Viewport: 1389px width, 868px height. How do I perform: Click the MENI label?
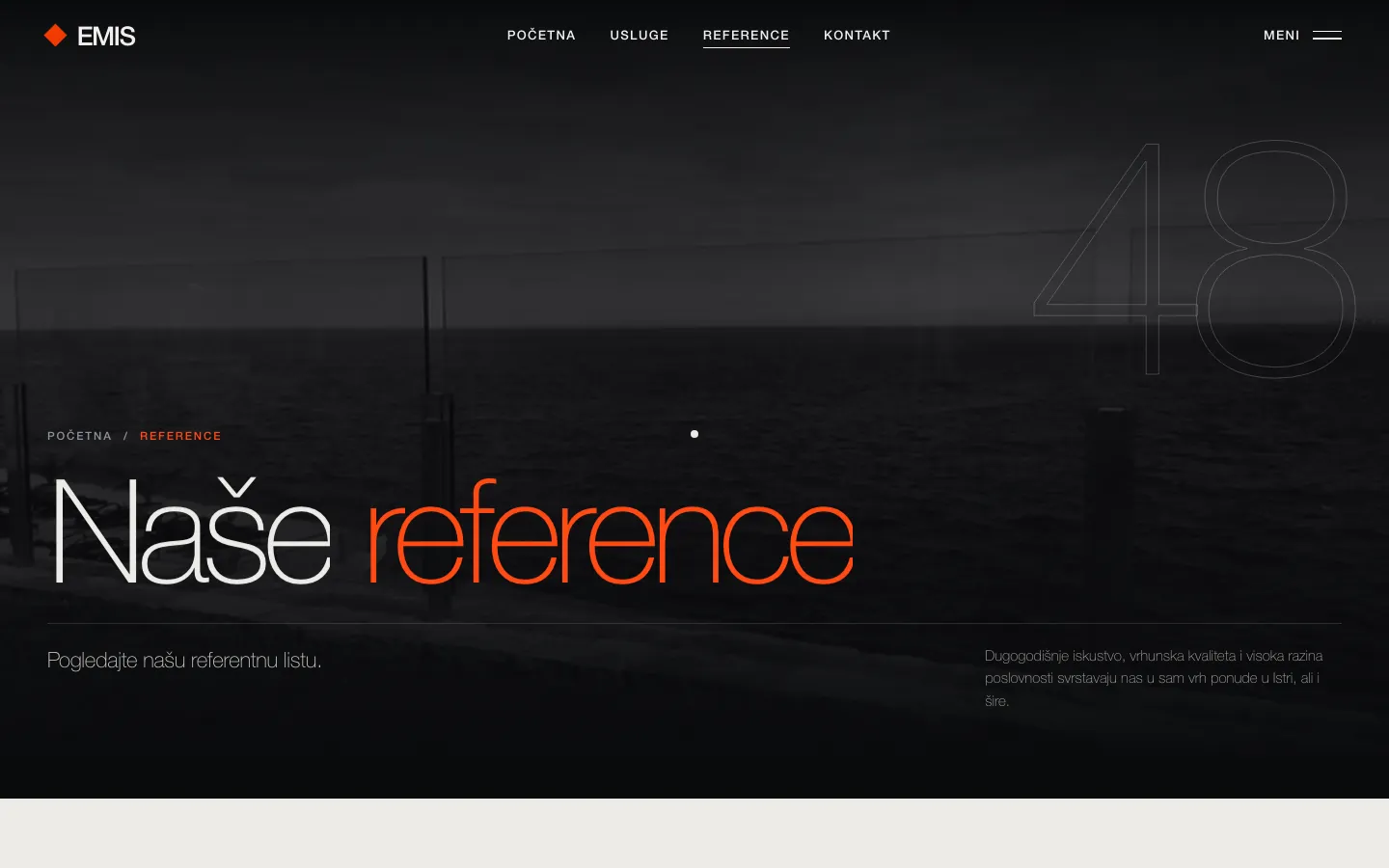tap(1282, 36)
